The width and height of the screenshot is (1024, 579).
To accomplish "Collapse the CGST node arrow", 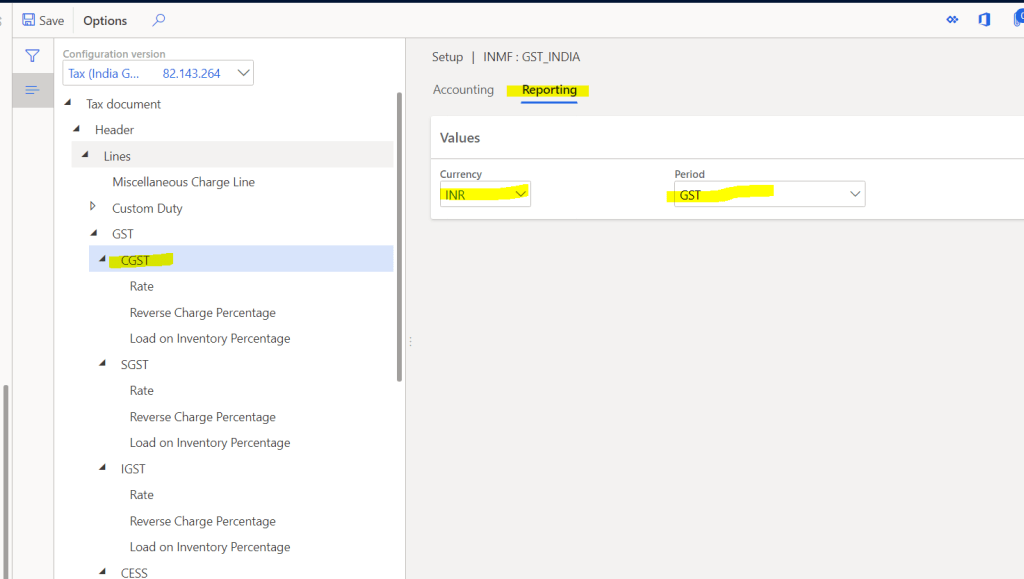I will coord(103,259).
